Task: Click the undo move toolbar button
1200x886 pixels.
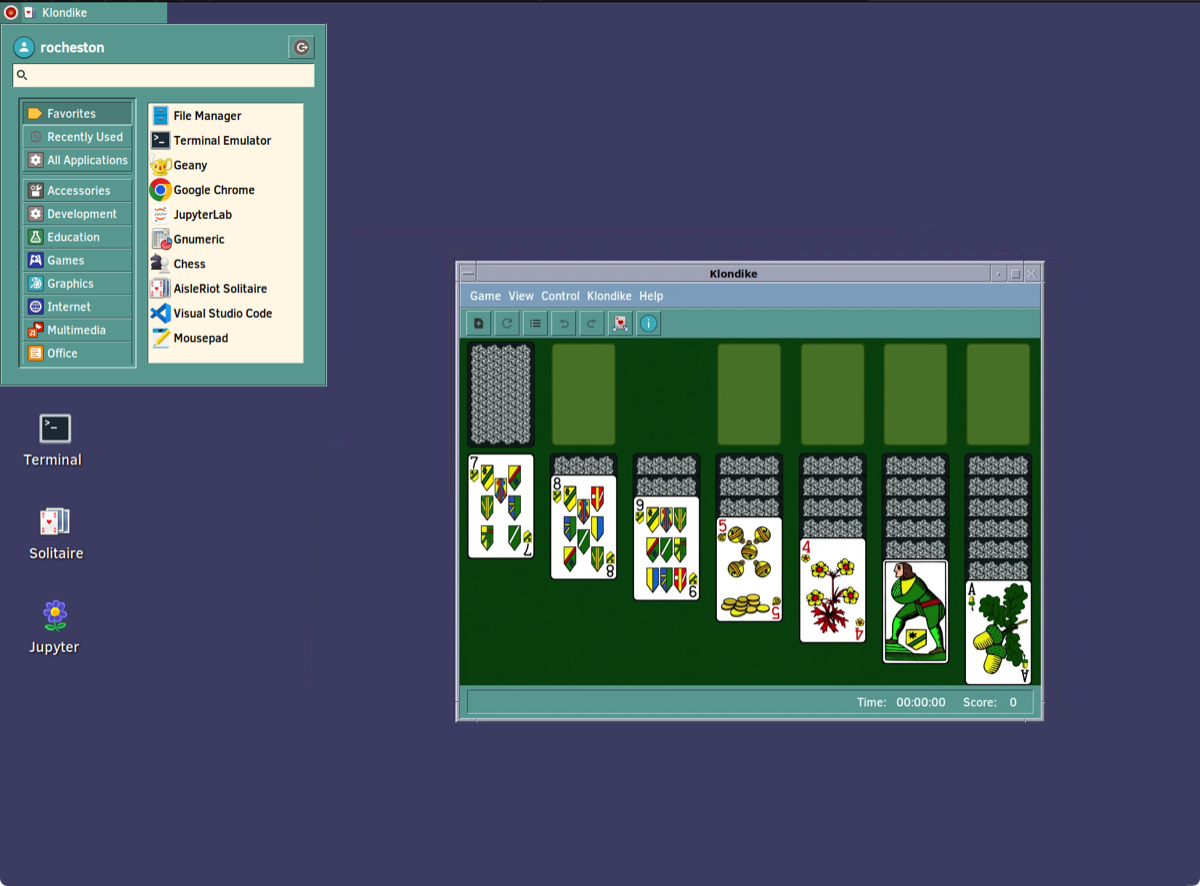Action: click(564, 323)
